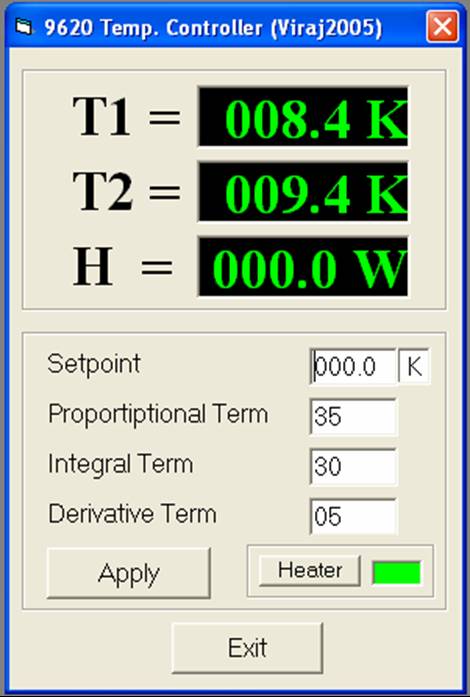This screenshot has width=470, height=697.
Task: Click the Derivative Term label
Action: coord(133,514)
